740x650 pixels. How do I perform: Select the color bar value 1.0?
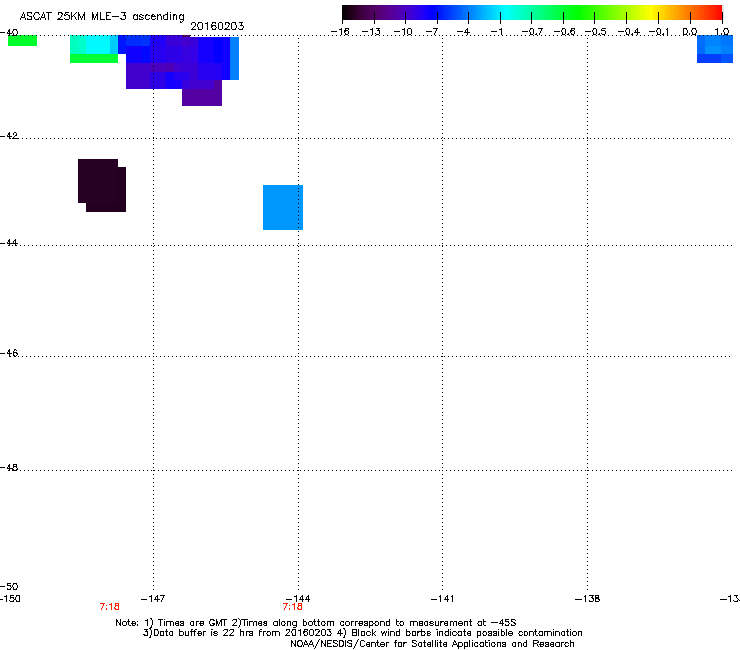[722, 32]
